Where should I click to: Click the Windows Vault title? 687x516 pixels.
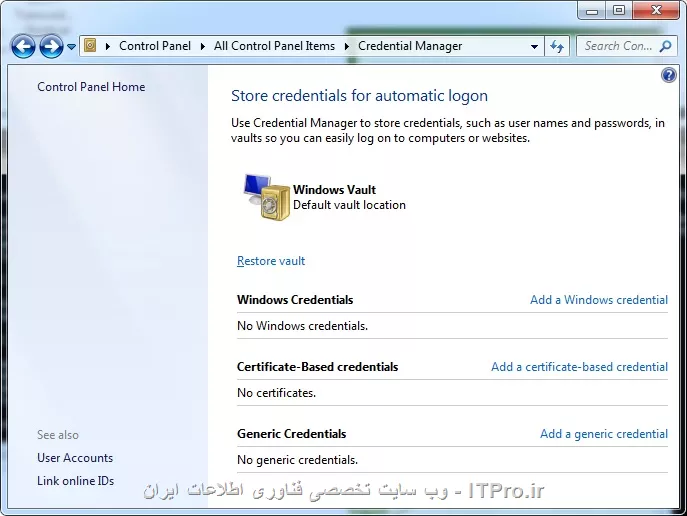coord(334,190)
